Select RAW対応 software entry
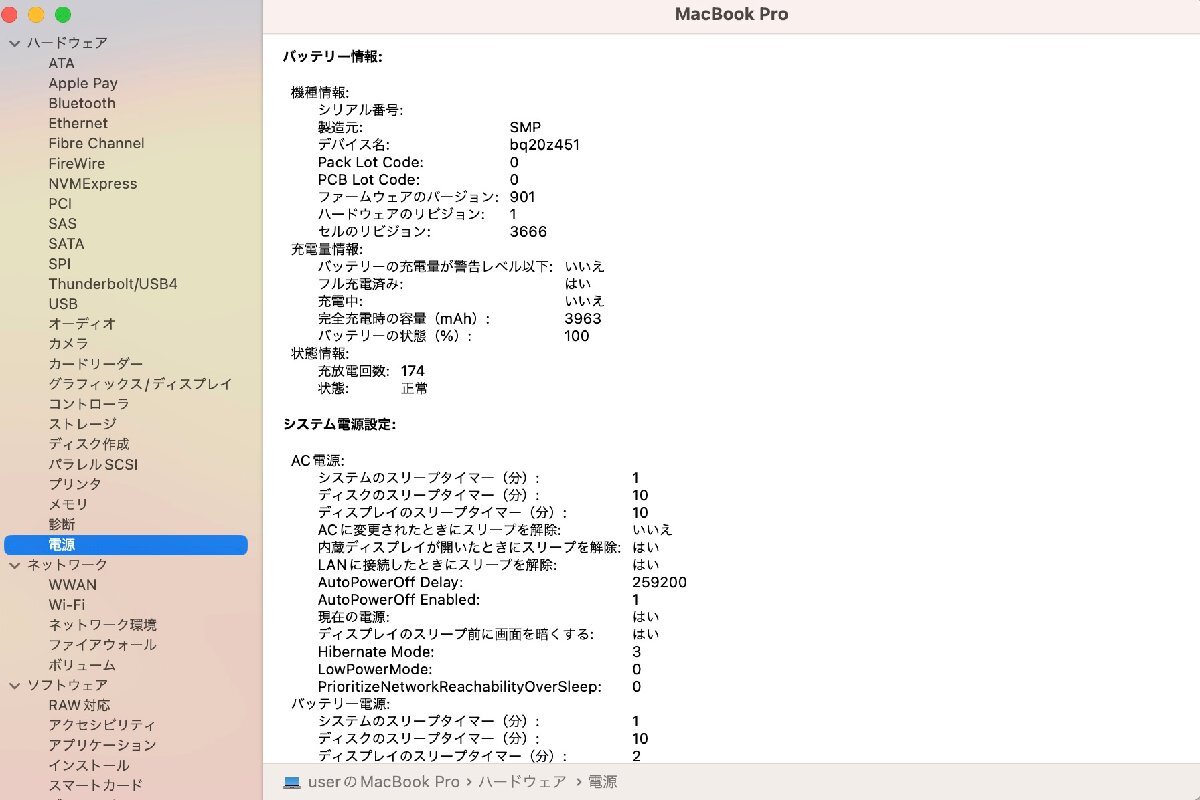The image size is (1200, 800). pos(79,705)
